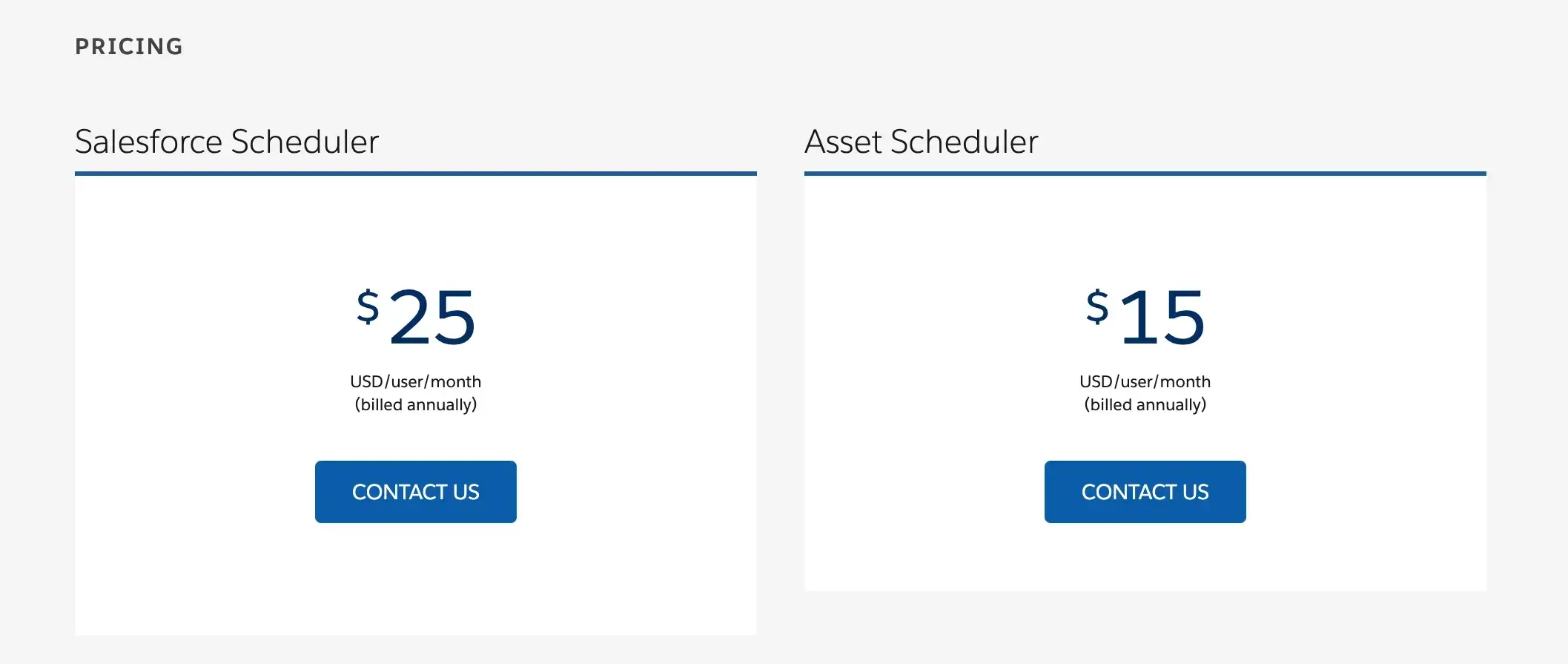Viewport: 1568px width, 664px height.
Task: Click the Asset Scheduler CONTACT US button
Action: coord(1145,491)
